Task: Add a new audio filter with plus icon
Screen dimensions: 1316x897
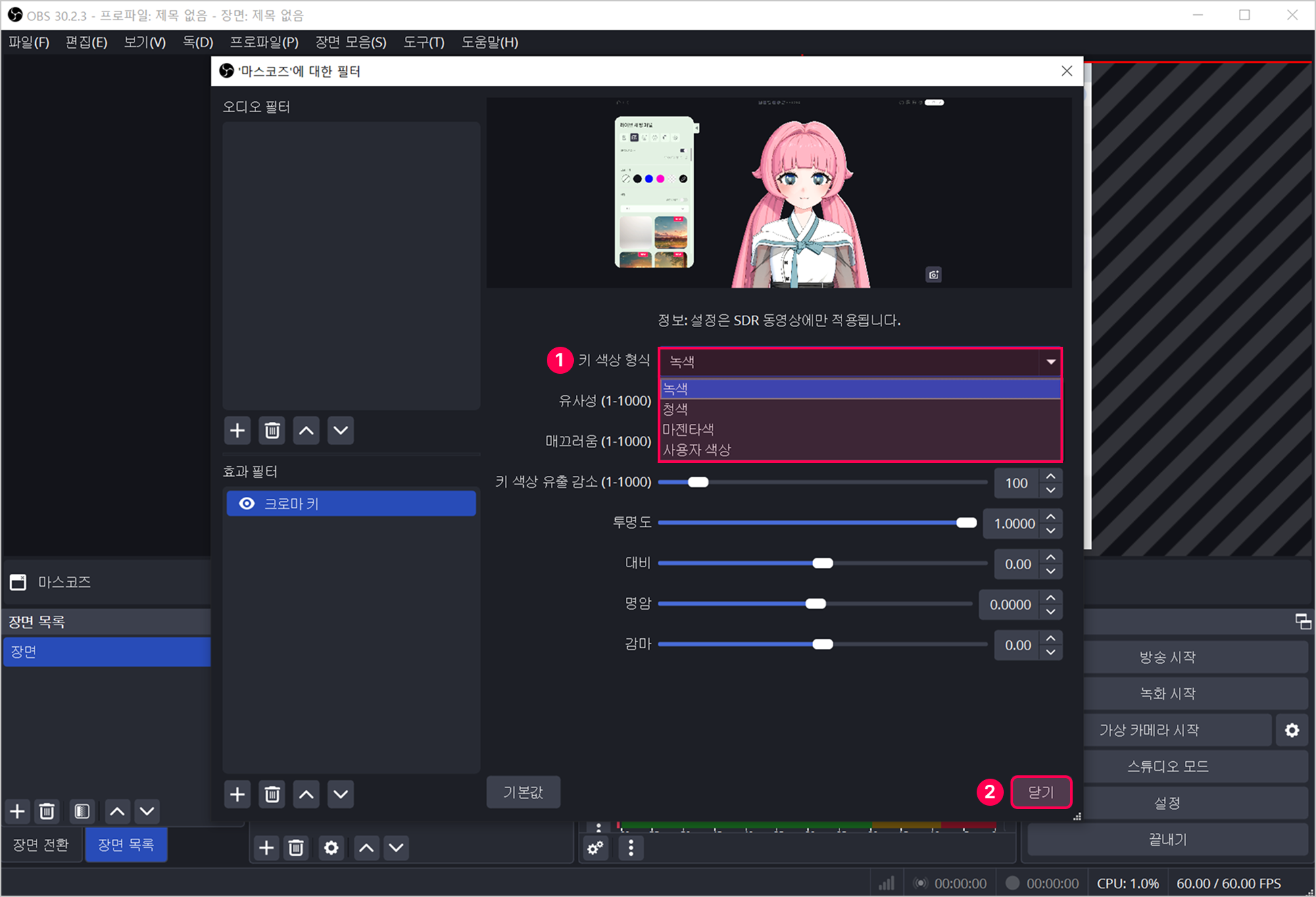Action: [237, 431]
